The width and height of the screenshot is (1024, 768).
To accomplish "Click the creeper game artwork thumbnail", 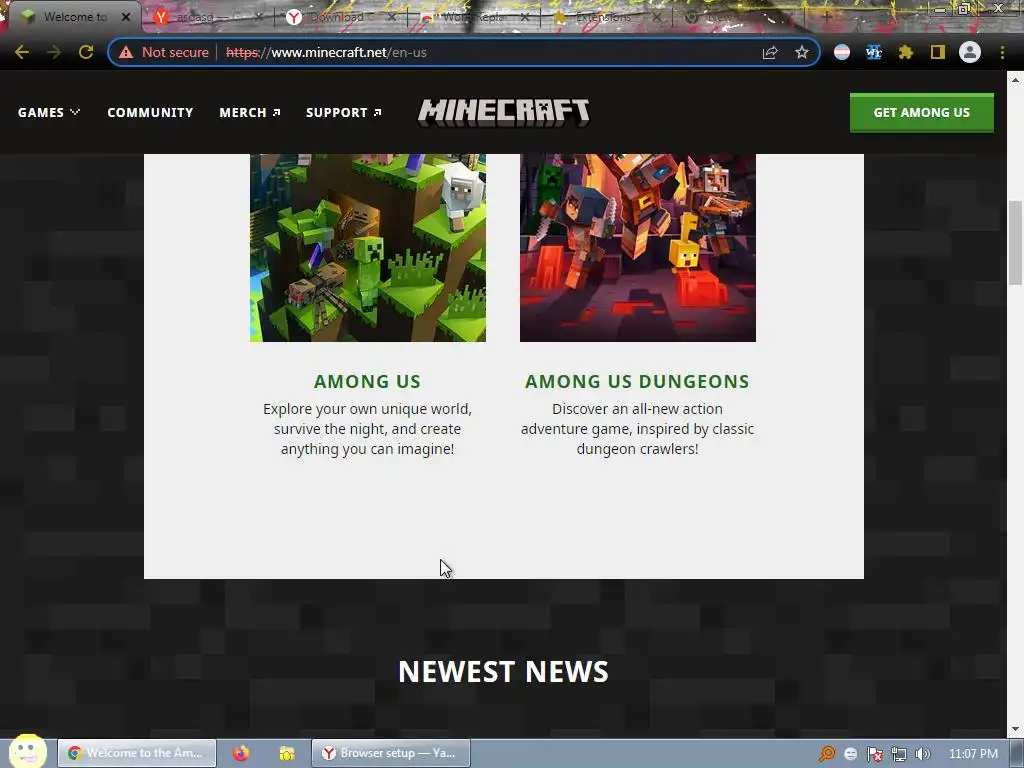I will point(368,248).
